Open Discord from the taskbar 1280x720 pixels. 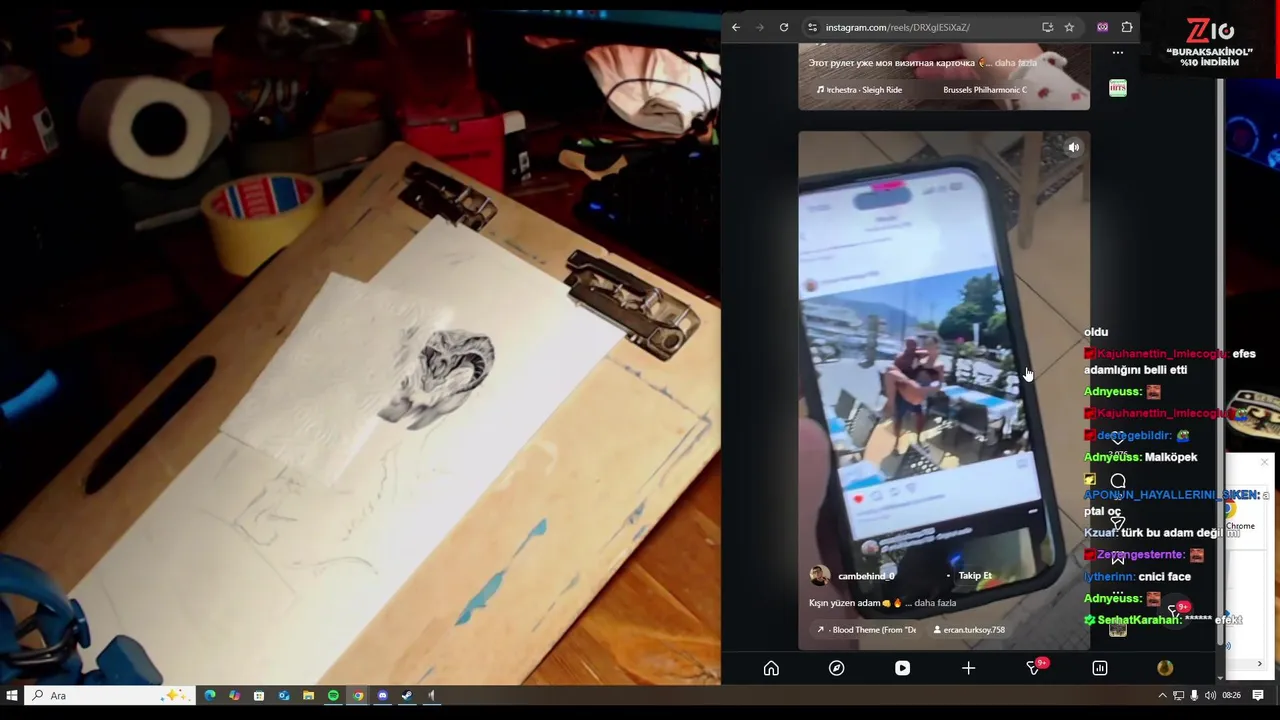(x=382, y=695)
